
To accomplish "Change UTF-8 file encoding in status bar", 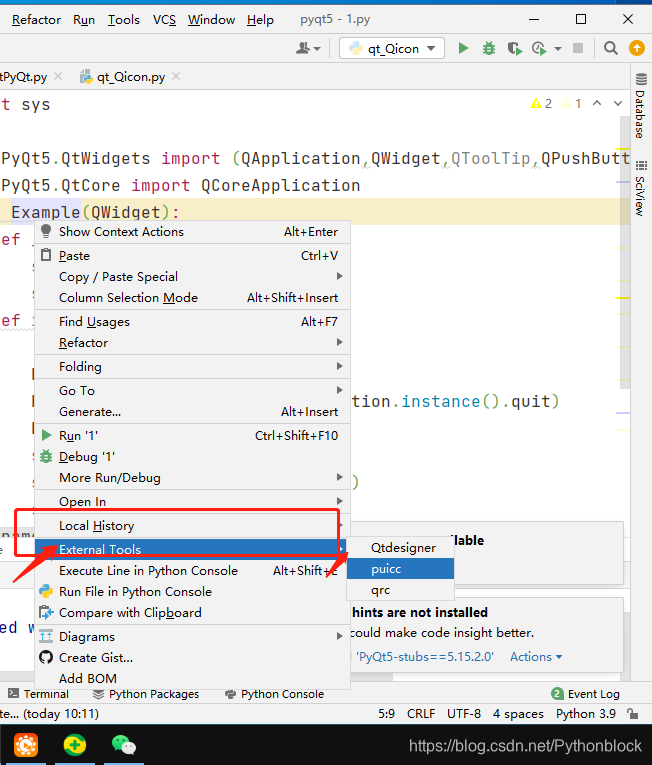I will point(464,714).
